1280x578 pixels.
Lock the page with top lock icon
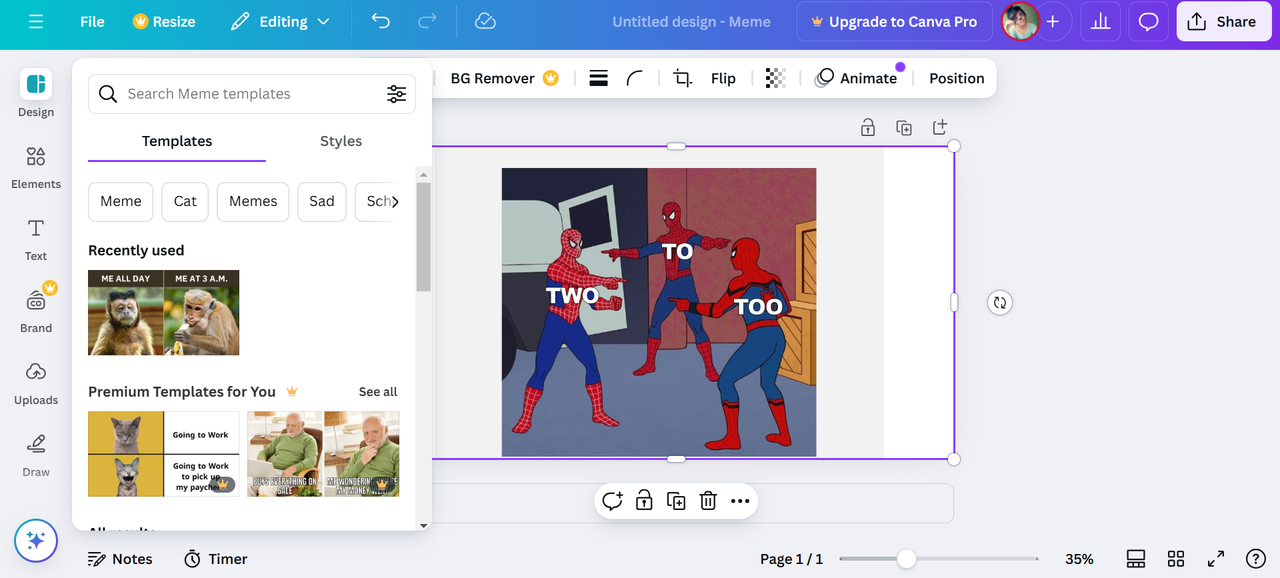pyautogui.click(x=868, y=127)
